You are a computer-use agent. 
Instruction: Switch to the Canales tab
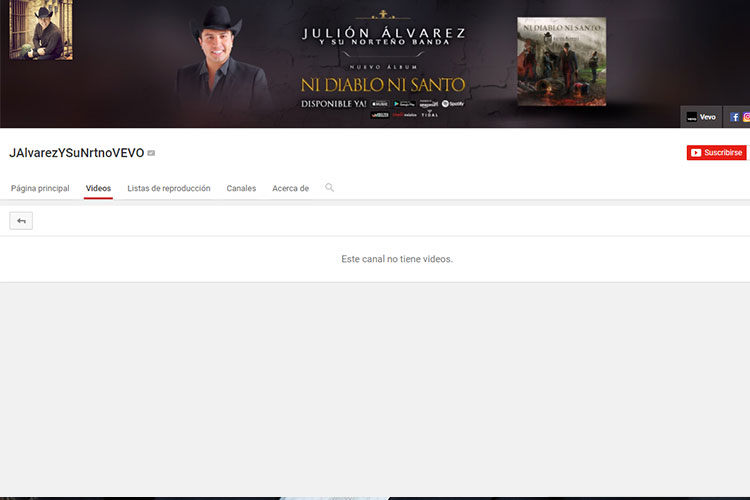click(x=241, y=188)
